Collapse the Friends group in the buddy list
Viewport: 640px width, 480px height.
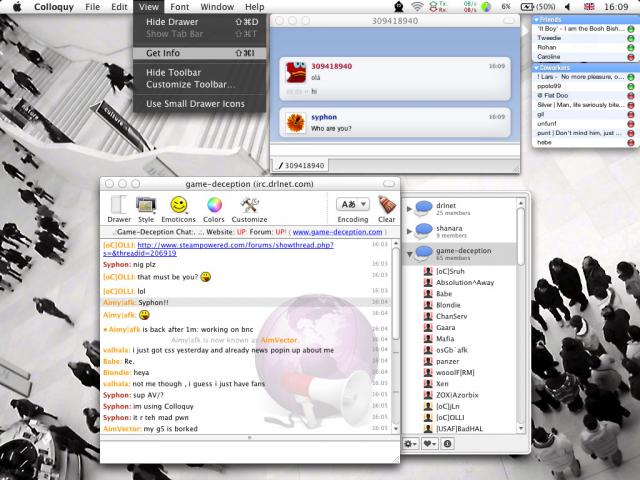[536, 20]
